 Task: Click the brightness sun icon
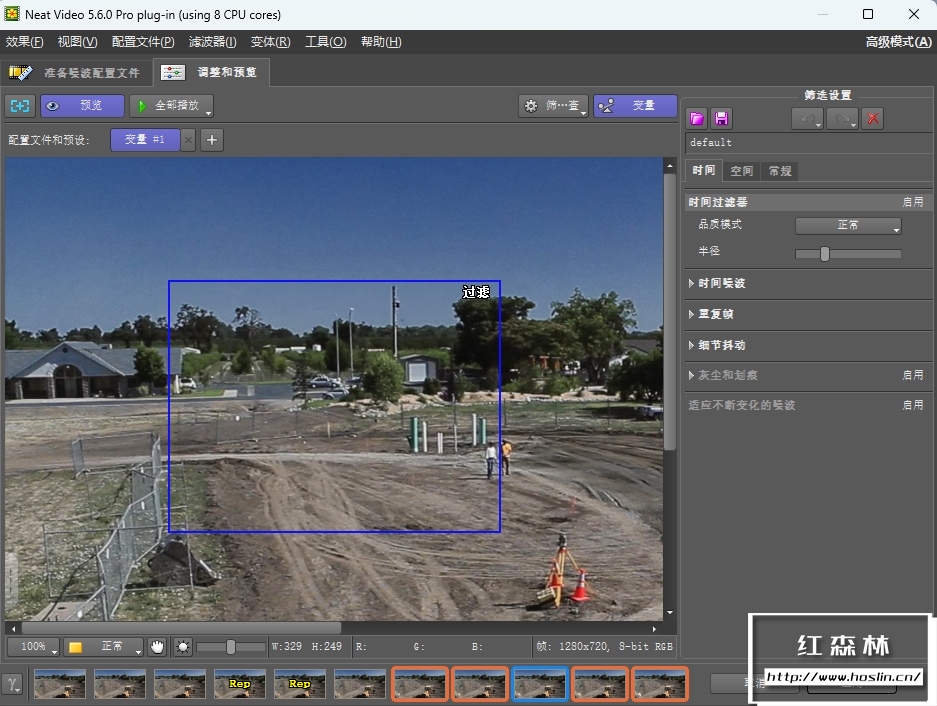coord(182,647)
